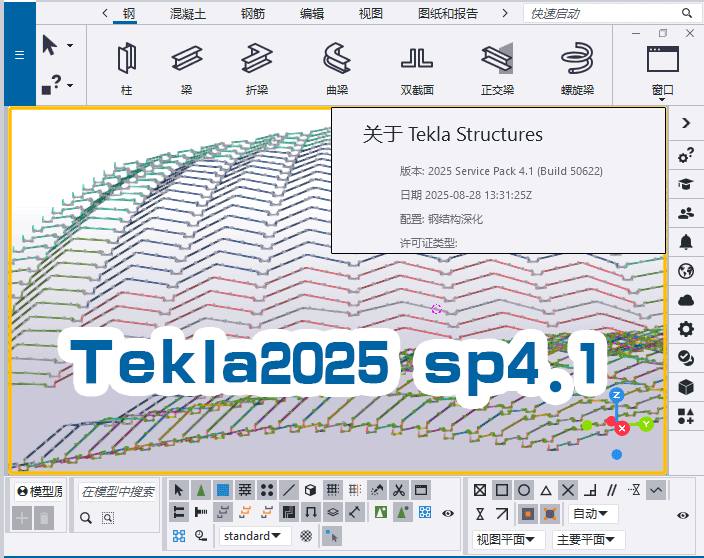
Task: Toggle snap switch visibility with the eye icon
Action: click(x=683, y=515)
